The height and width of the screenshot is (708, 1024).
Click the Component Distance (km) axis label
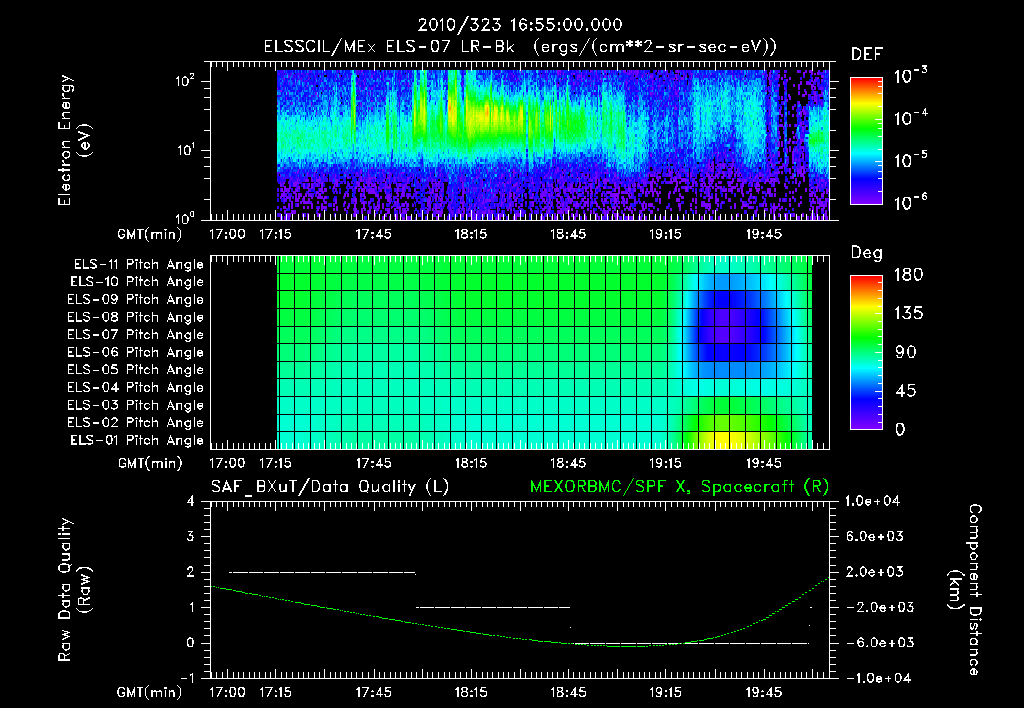tap(965, 590)
